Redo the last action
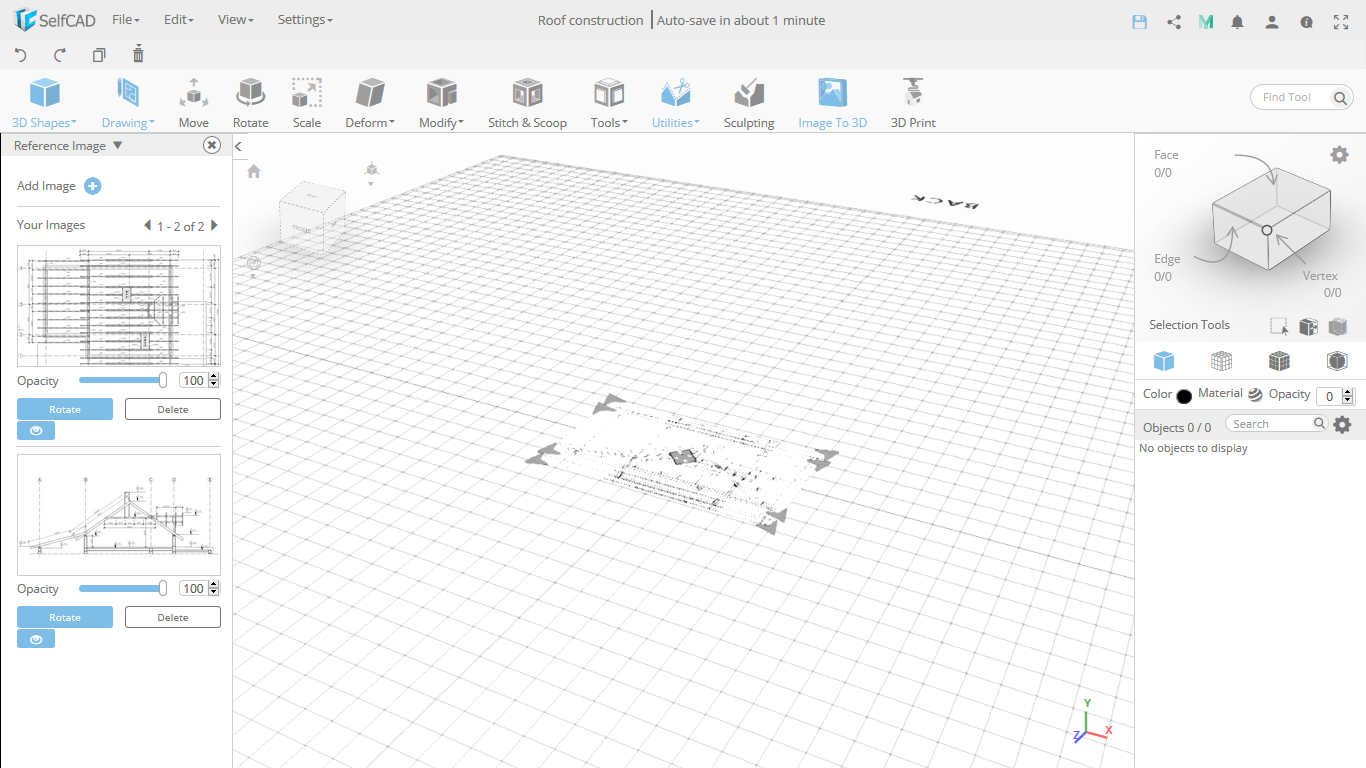 click(x=59, y=55)
